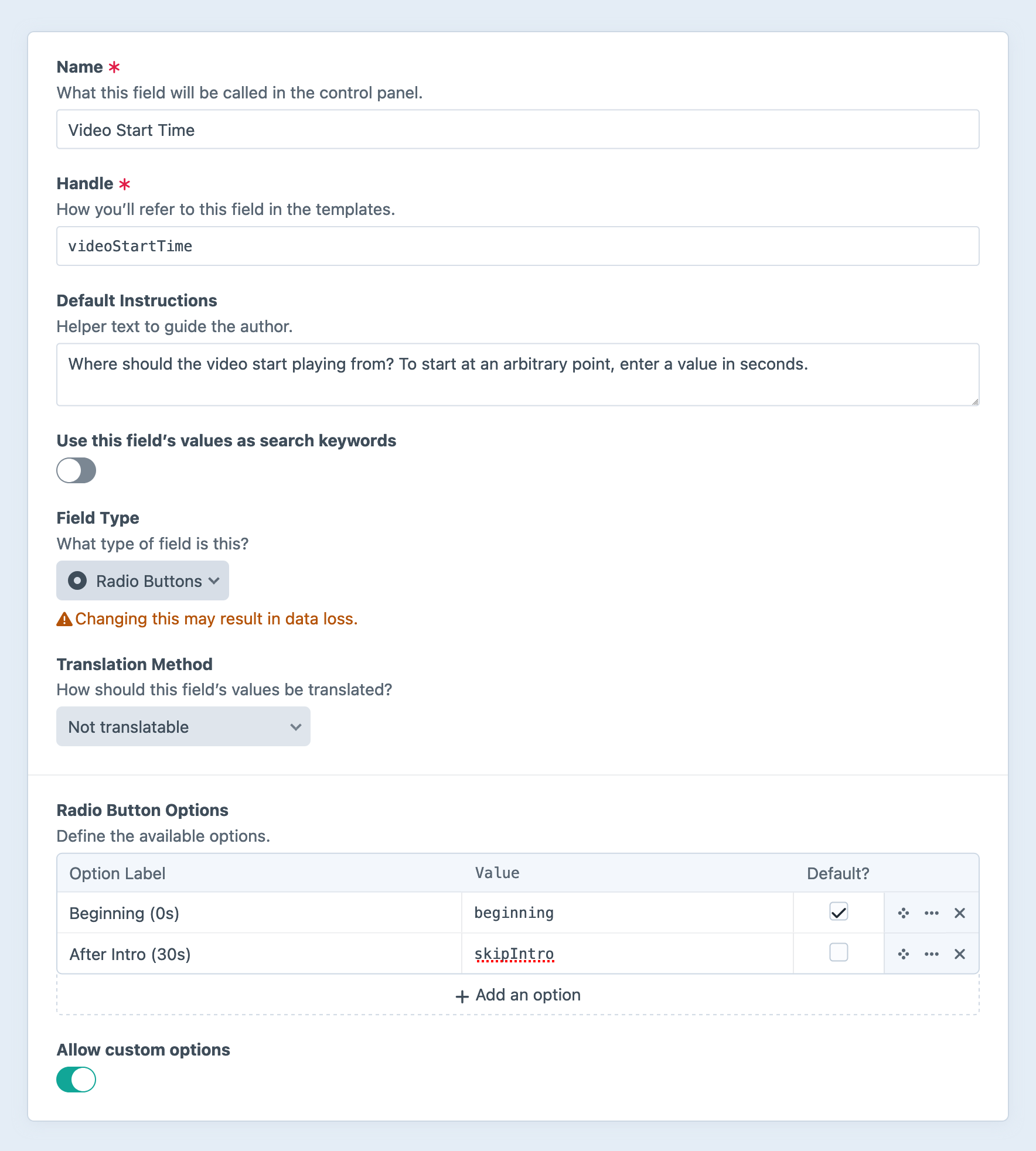
Task: Click into the videoStartTime handle field
Action: point(517,246)
